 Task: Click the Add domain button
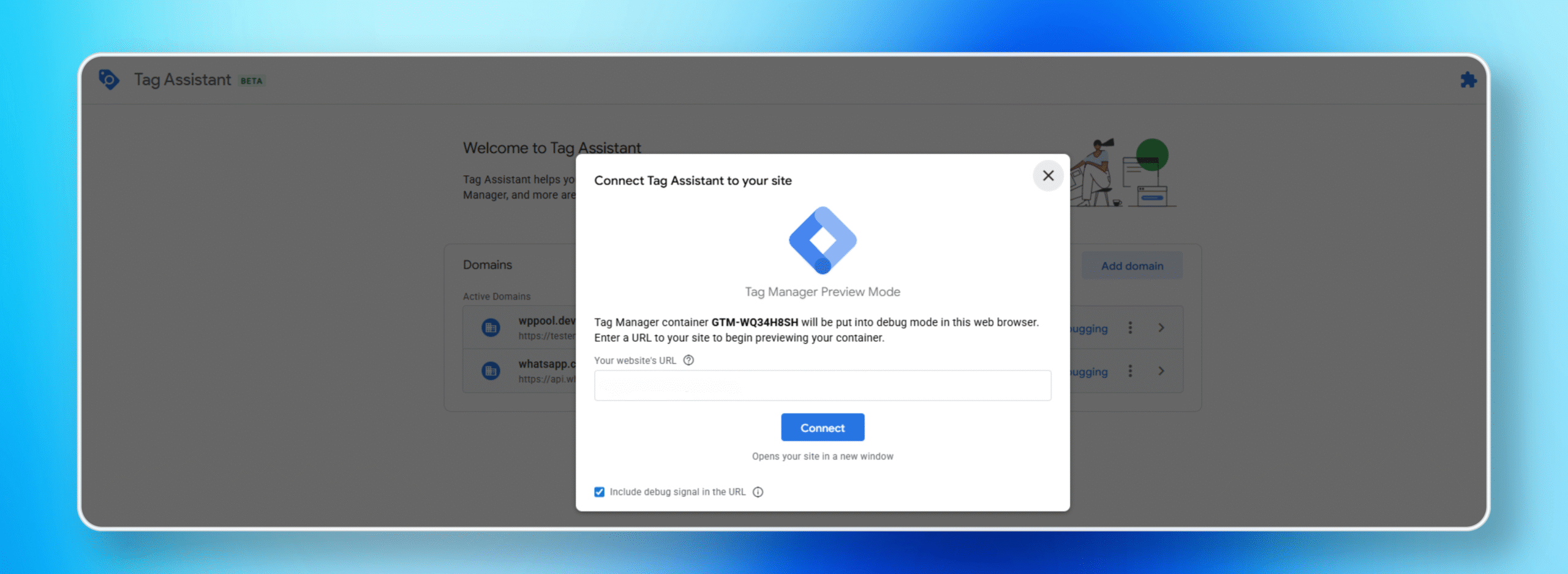[1132, 266]
